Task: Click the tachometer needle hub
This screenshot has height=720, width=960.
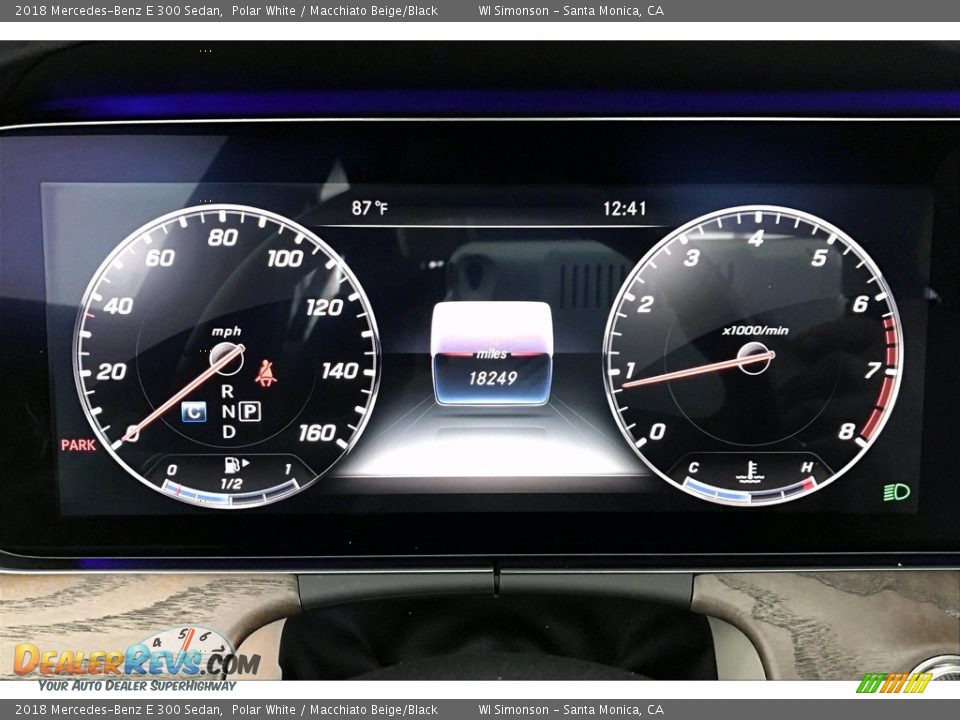Action: 754,358
